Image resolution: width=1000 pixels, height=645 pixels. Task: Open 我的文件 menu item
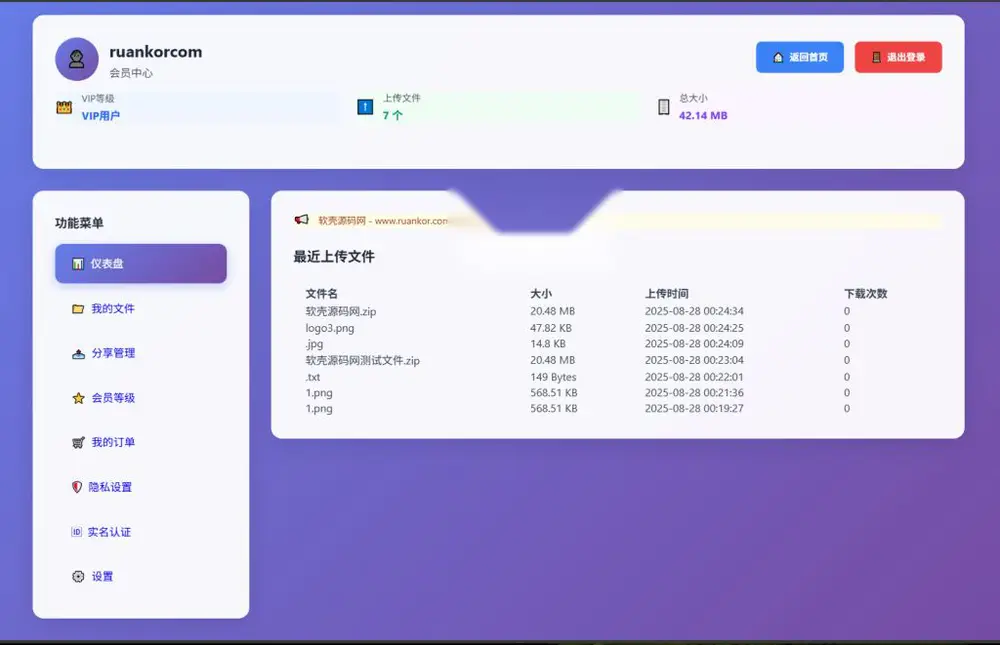coord(141,309)
